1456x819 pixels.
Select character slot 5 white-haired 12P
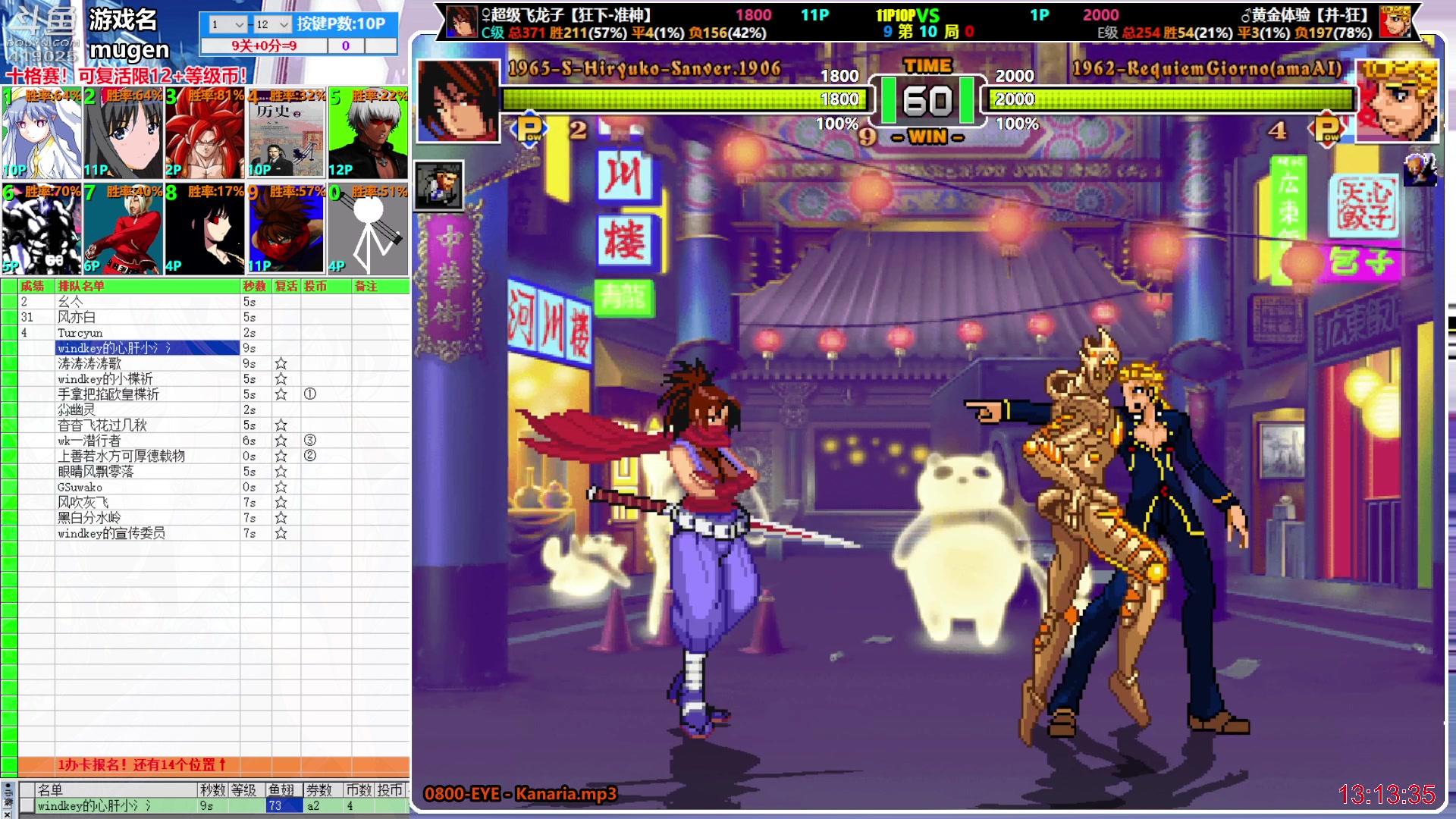[368, 133]
